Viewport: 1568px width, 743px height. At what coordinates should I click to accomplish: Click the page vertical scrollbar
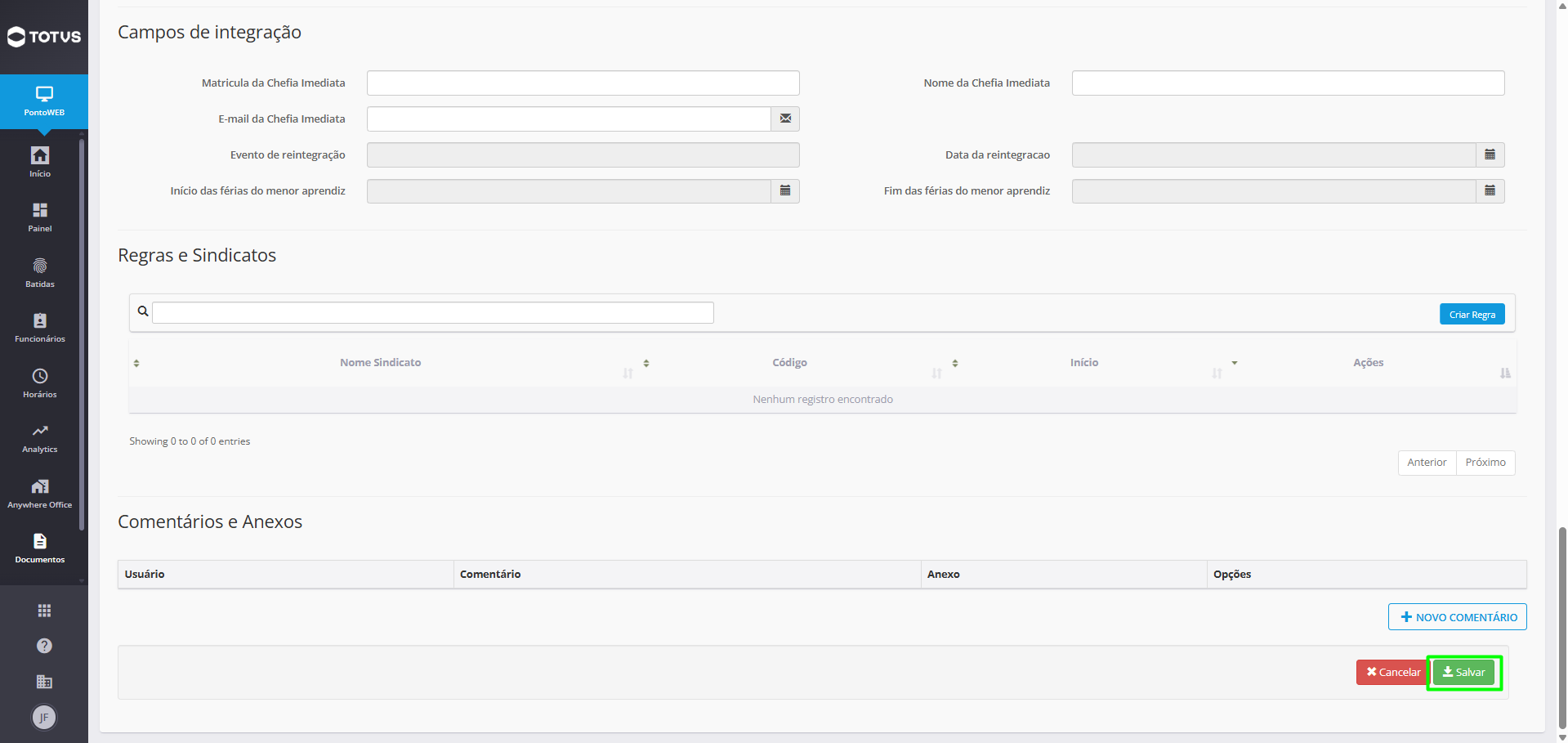[x=1562, y=628]
